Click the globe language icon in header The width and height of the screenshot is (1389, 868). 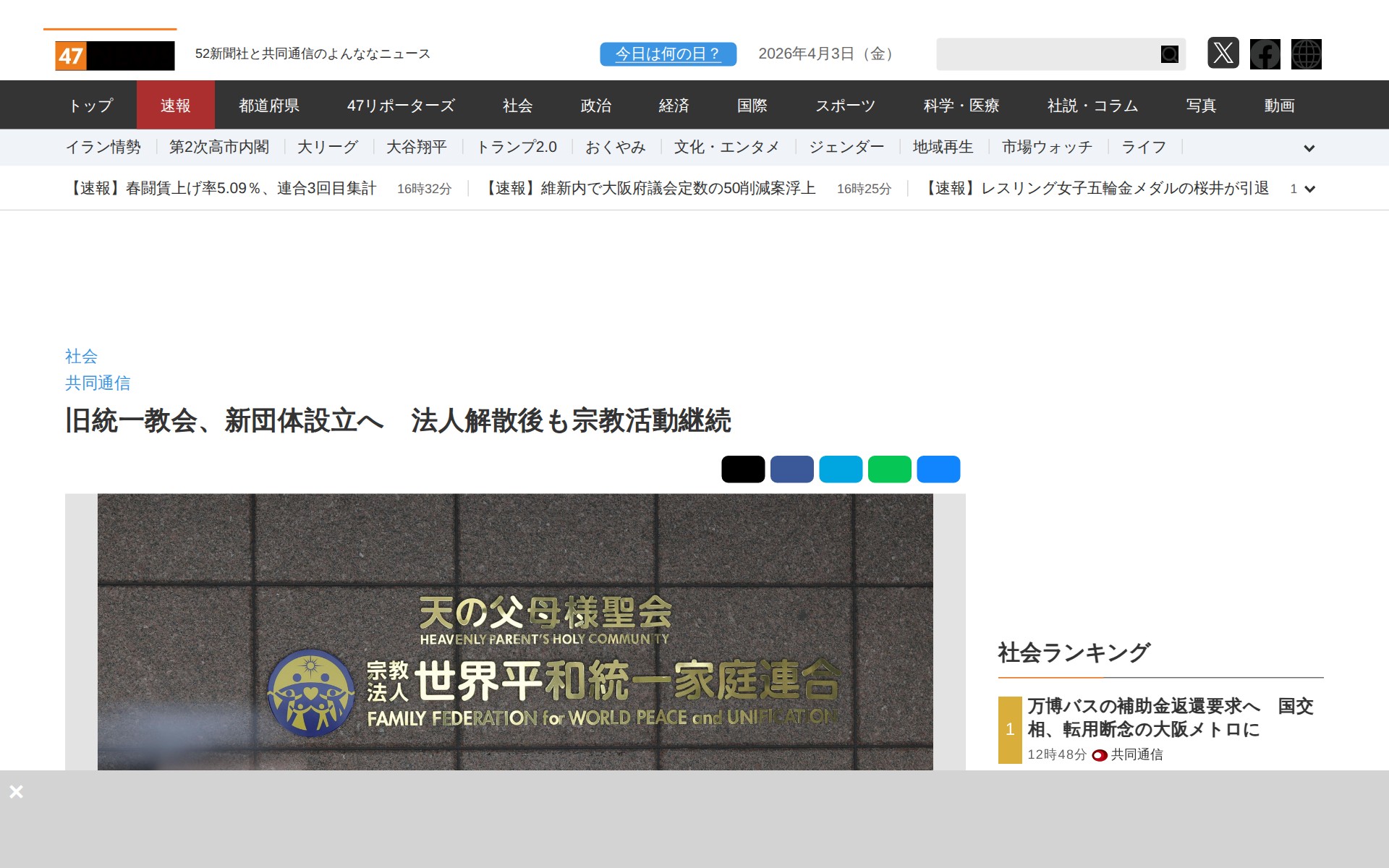tap(1306, 54)
